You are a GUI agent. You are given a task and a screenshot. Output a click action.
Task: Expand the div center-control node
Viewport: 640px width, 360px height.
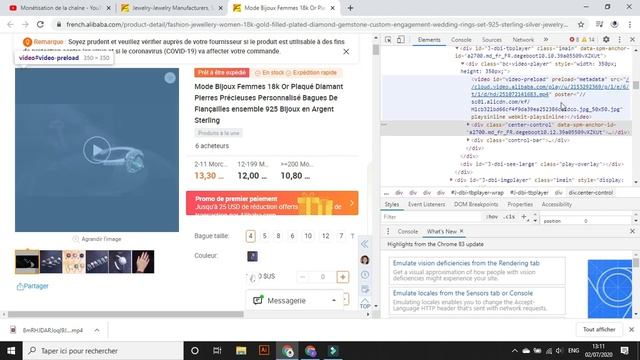point(468,124)
